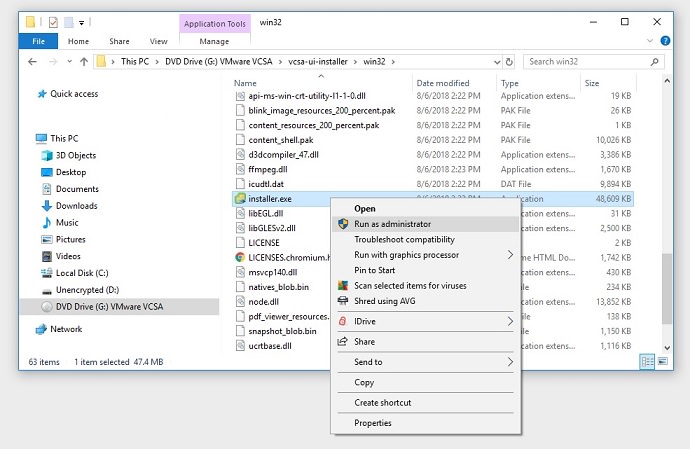The height and width of the screenshot is (449, 690).
Task: Click the Music note icon
Action: (x=47, y=222)
